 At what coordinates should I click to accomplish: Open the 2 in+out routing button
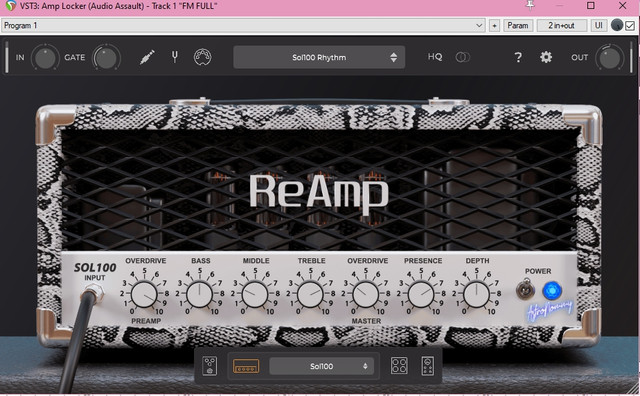click(561, 25)
